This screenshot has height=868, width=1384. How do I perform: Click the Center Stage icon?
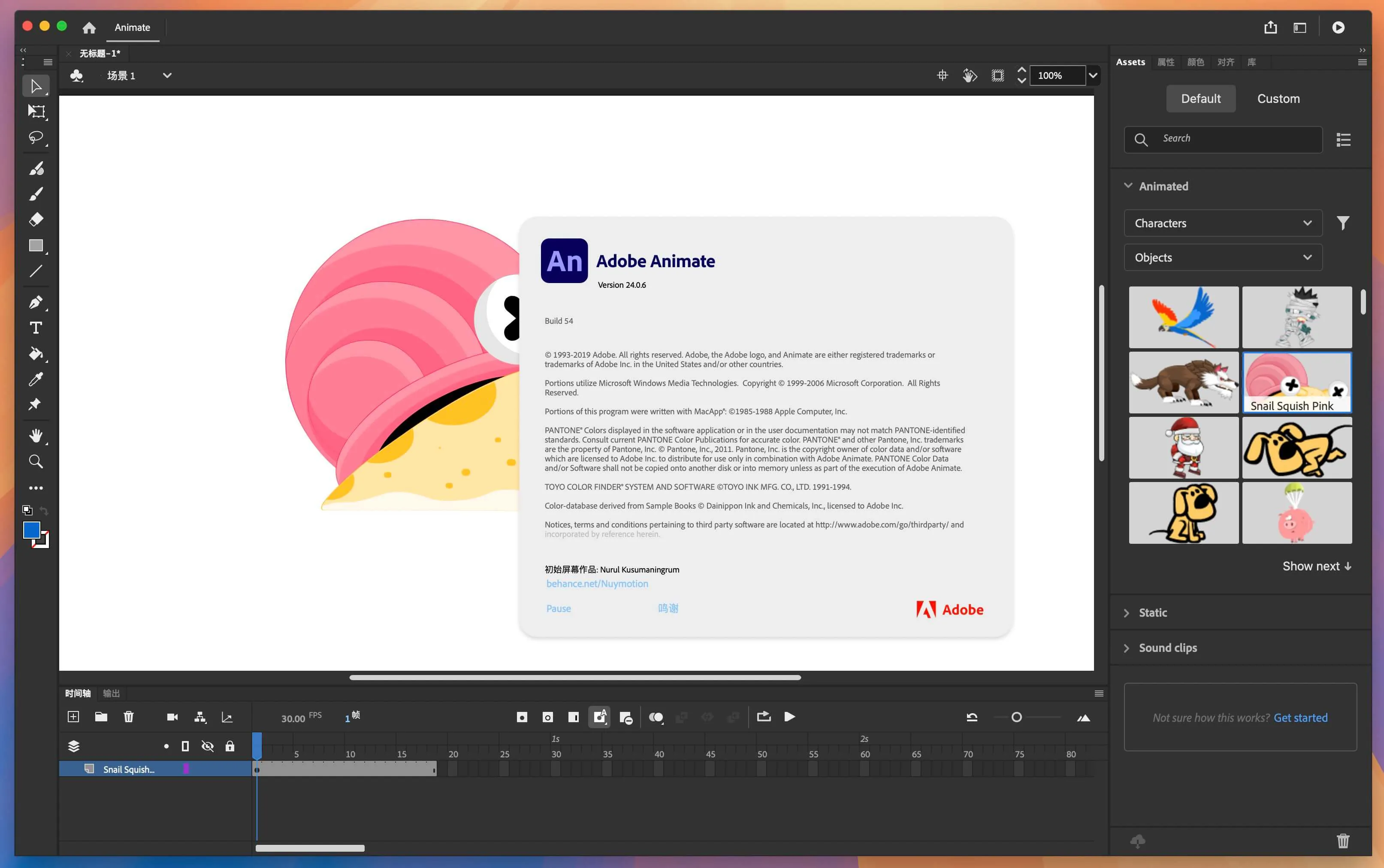click(943, 75)
